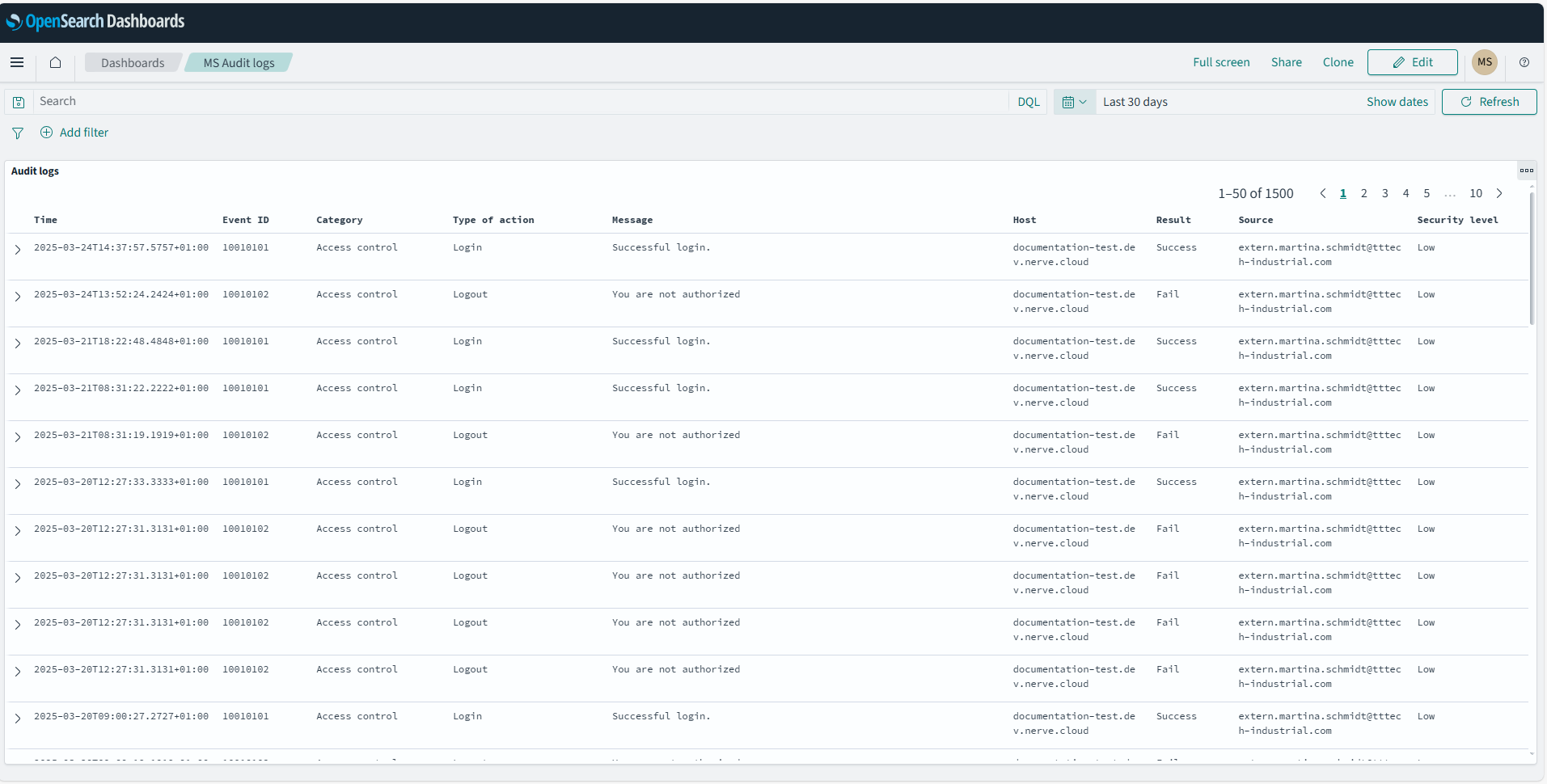Screen dimensions: 1547x784
Task: Select the MS Audit logs breadcrumb tab
Action: [239, 62]
